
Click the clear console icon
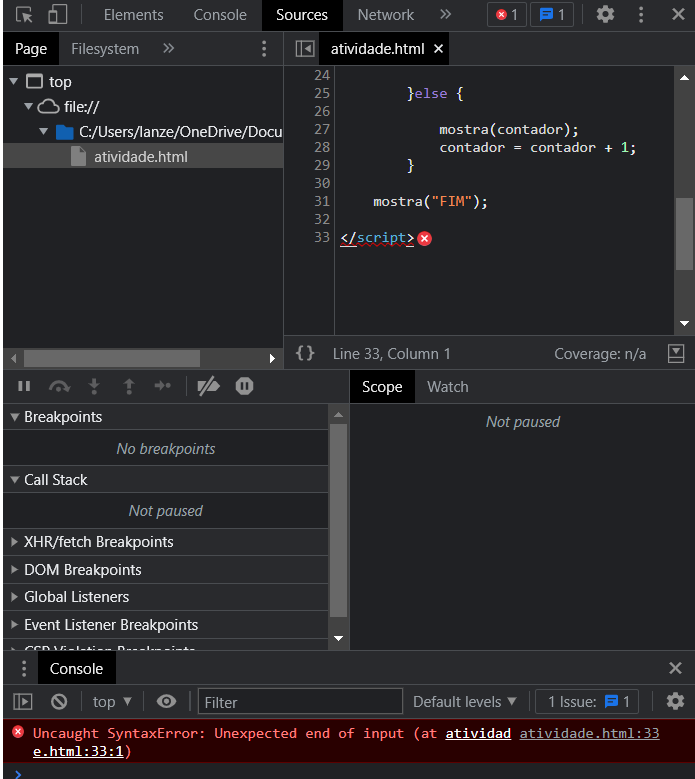(59, 701)
